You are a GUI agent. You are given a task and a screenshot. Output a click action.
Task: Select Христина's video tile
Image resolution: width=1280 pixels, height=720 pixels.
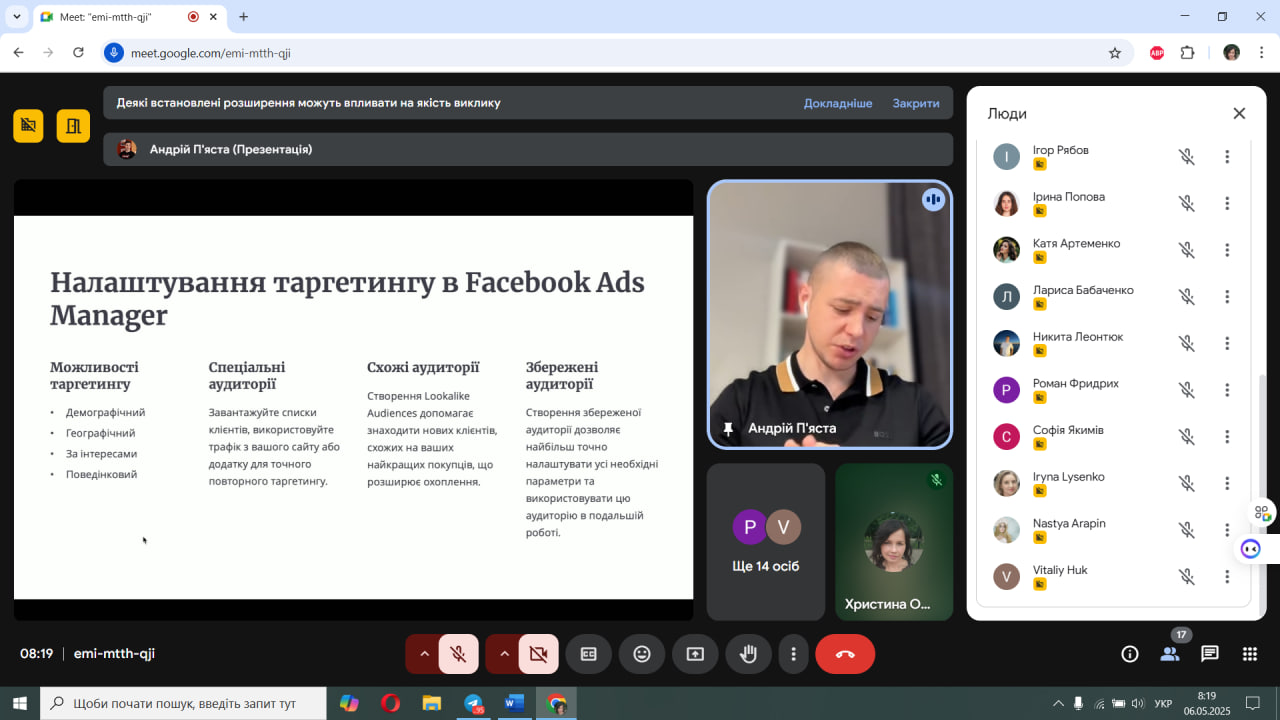click(x=894, y=542)
